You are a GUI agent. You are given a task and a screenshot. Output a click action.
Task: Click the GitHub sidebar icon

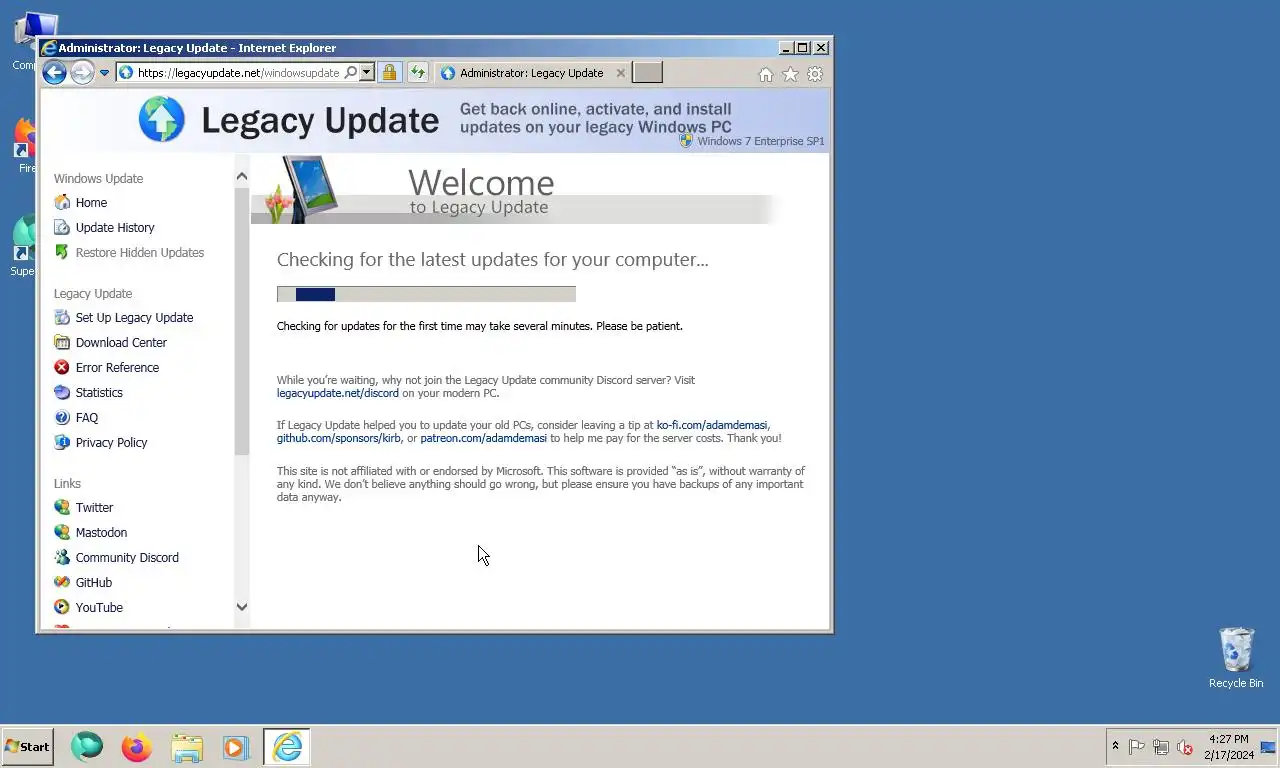[x=62, y=582]
